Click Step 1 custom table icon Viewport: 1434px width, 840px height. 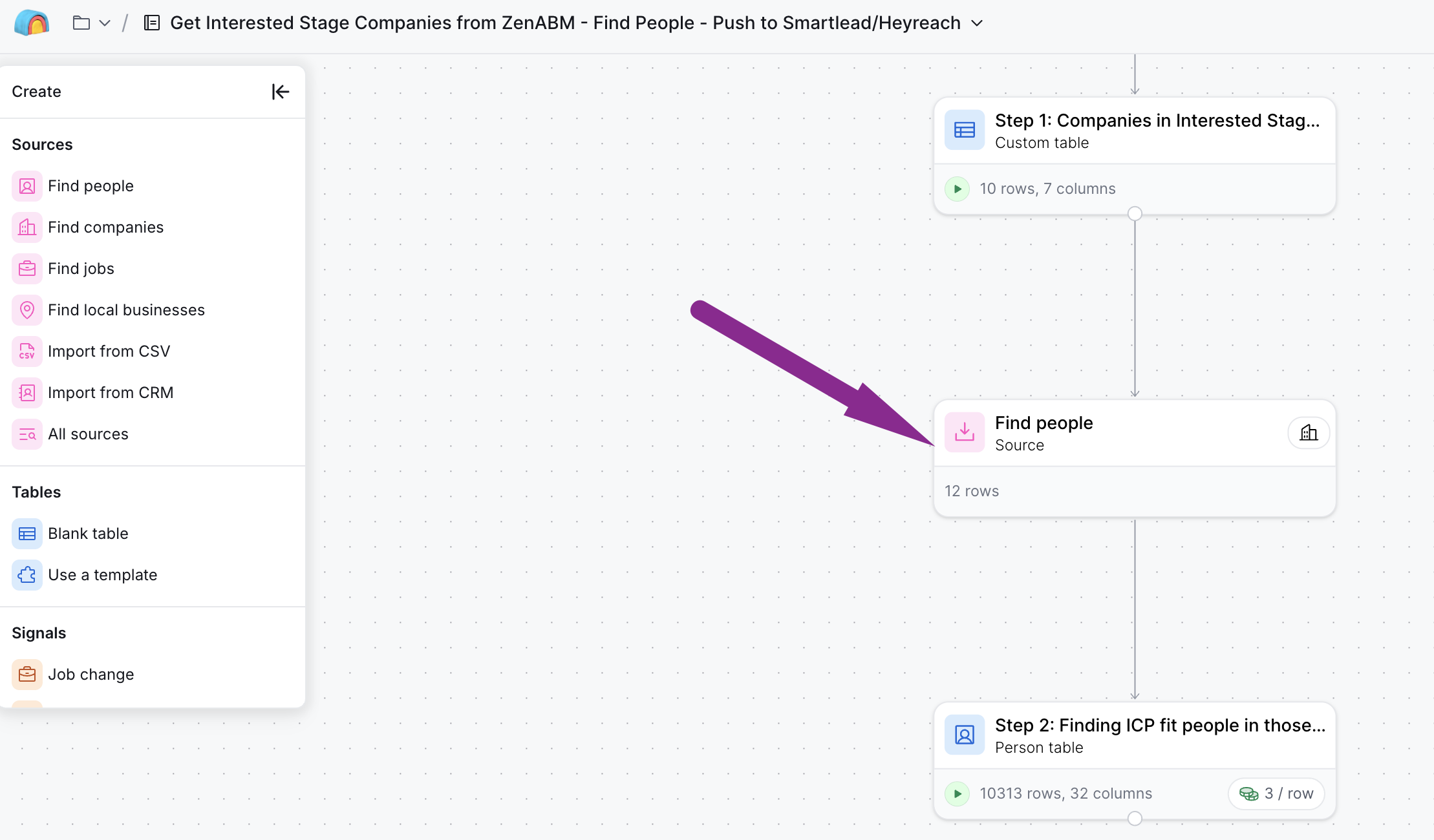pos(964,130)
